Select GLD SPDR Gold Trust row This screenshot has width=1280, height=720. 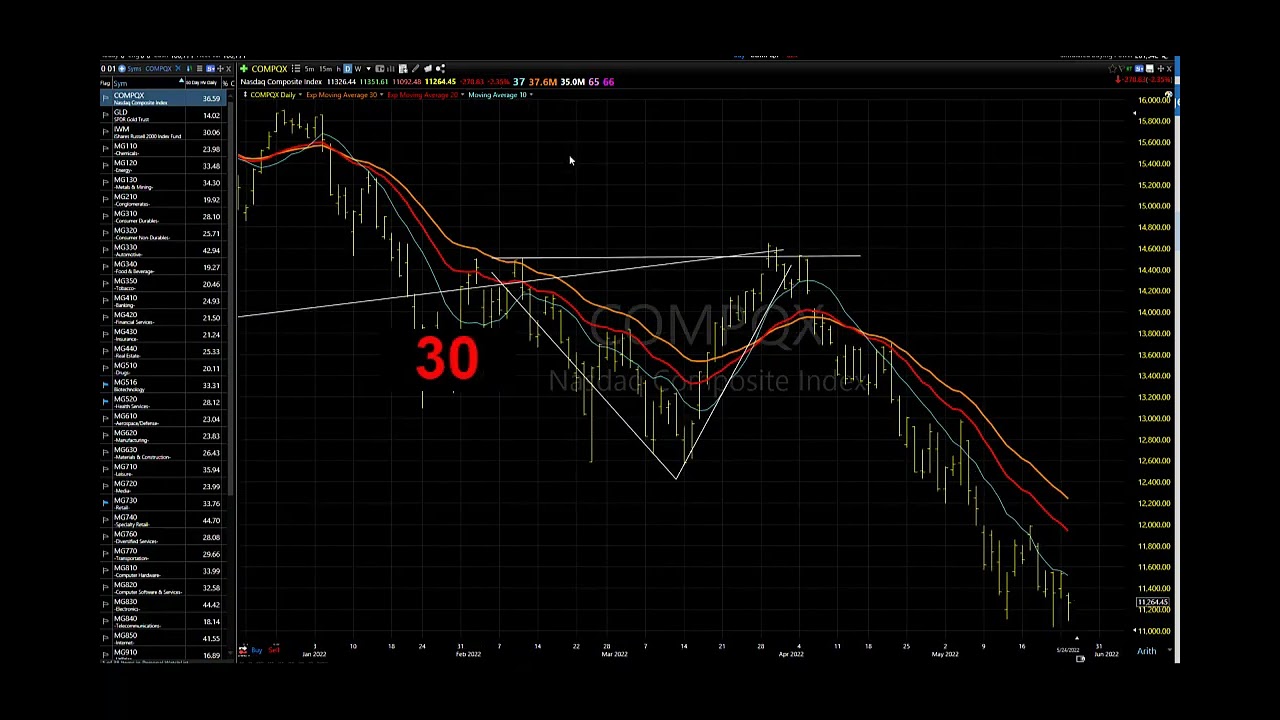(x=161, y=115)
